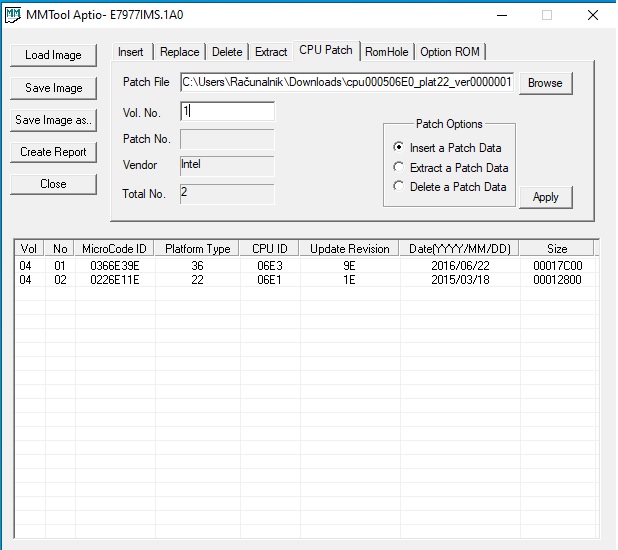Image resolution: width=618 pixels, height=550 pixels.
Task: Click the Size column header
Action: [x=557, y=249]
